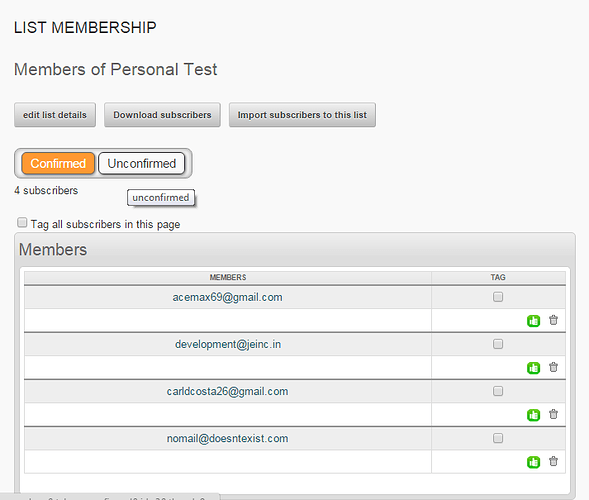Select the Confirmed tab

(x=58, y=163)
